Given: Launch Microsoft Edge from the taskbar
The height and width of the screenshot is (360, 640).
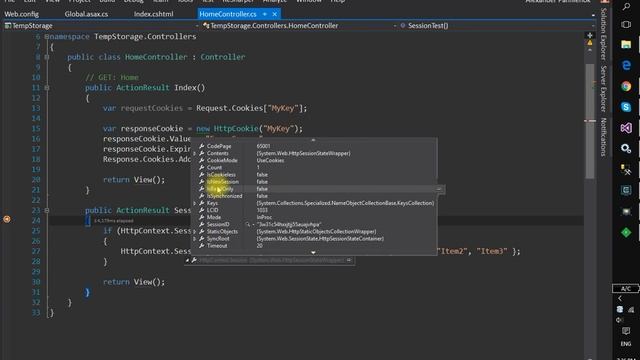Looking at the screenshot, I should [626, 65].
